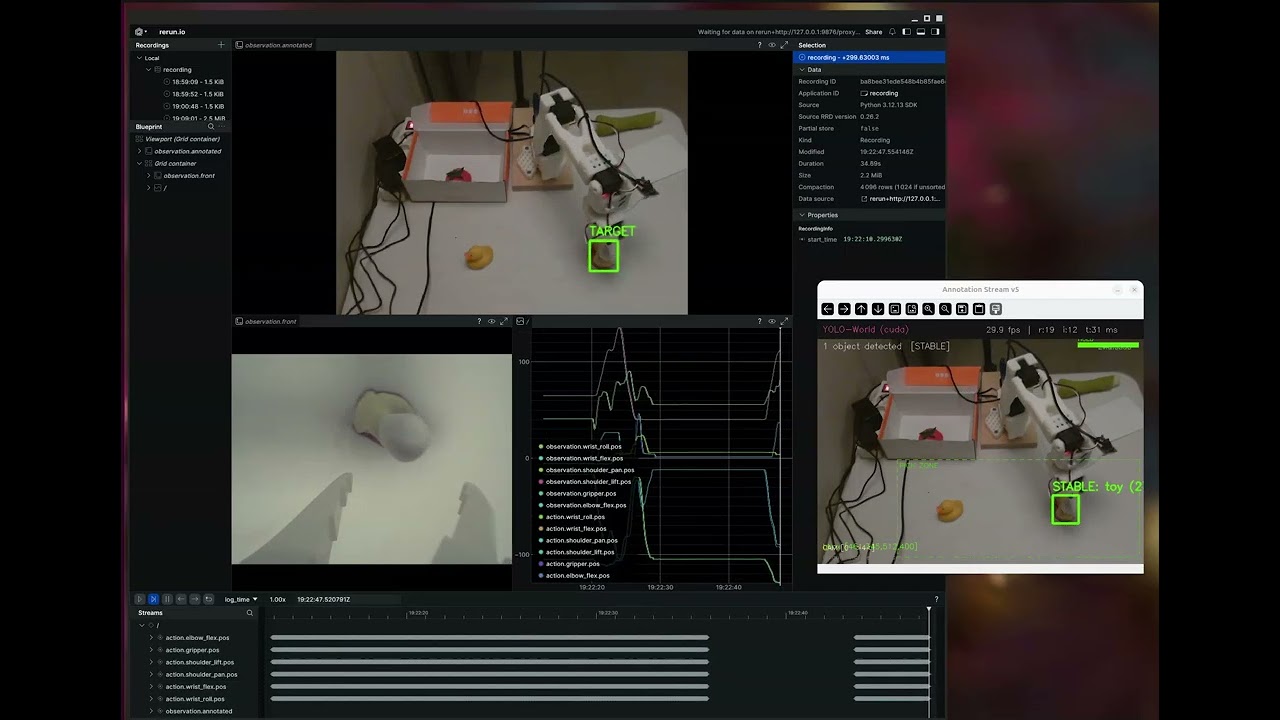The width and height of the screenshot is (1280, 720).
Task: Save image in Annotation Stream toolbar
Action: click(962, 309)
